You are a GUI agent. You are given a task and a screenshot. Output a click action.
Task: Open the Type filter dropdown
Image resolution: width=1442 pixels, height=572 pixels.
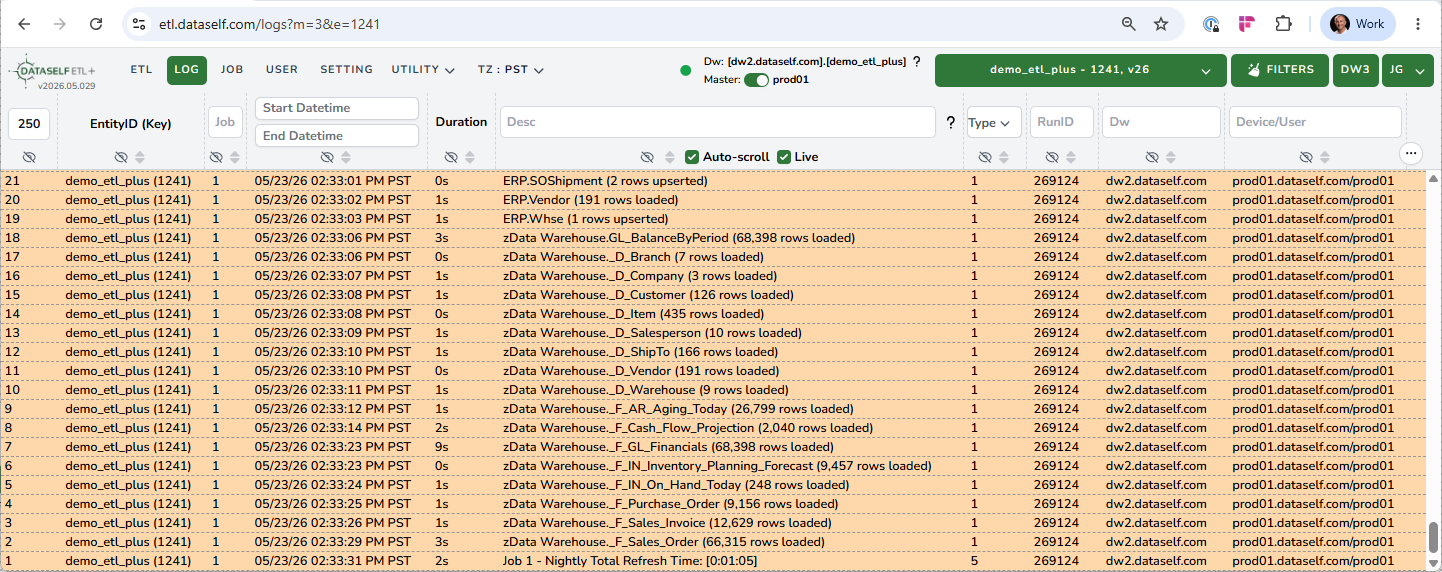[994, 122]
